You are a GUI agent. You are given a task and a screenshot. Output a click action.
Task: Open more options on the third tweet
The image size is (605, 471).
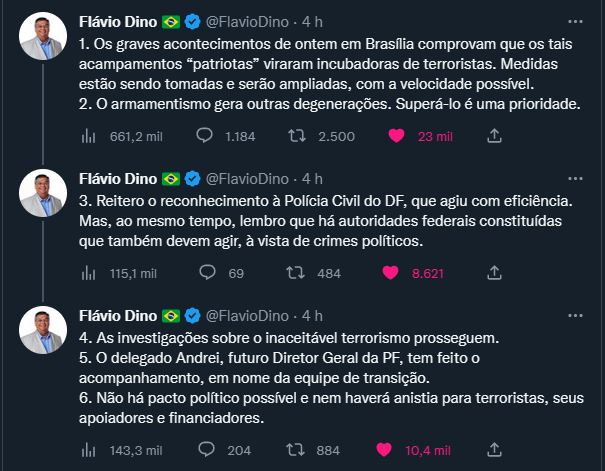click(572, 315)
